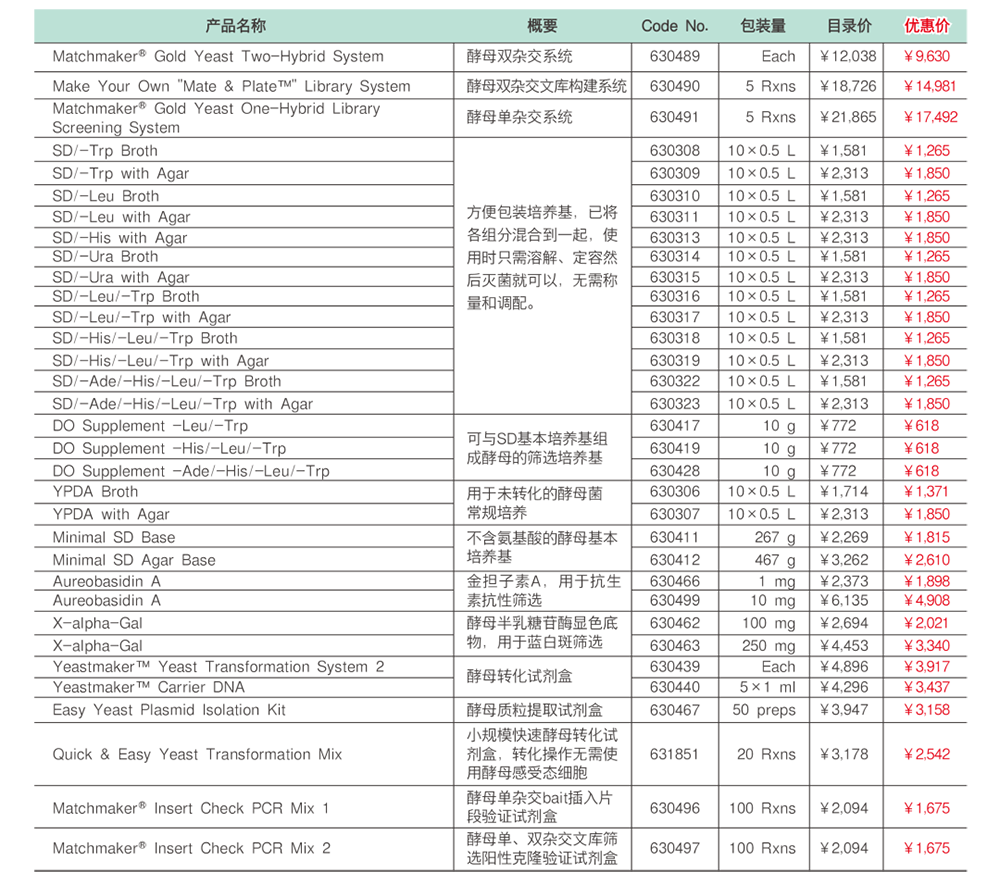Viewport: 1000px width, 885px height.
Task: Select Yeastmaker Yeast Transformation System 2
Action: pyautogui.click(x=218, y=668)
